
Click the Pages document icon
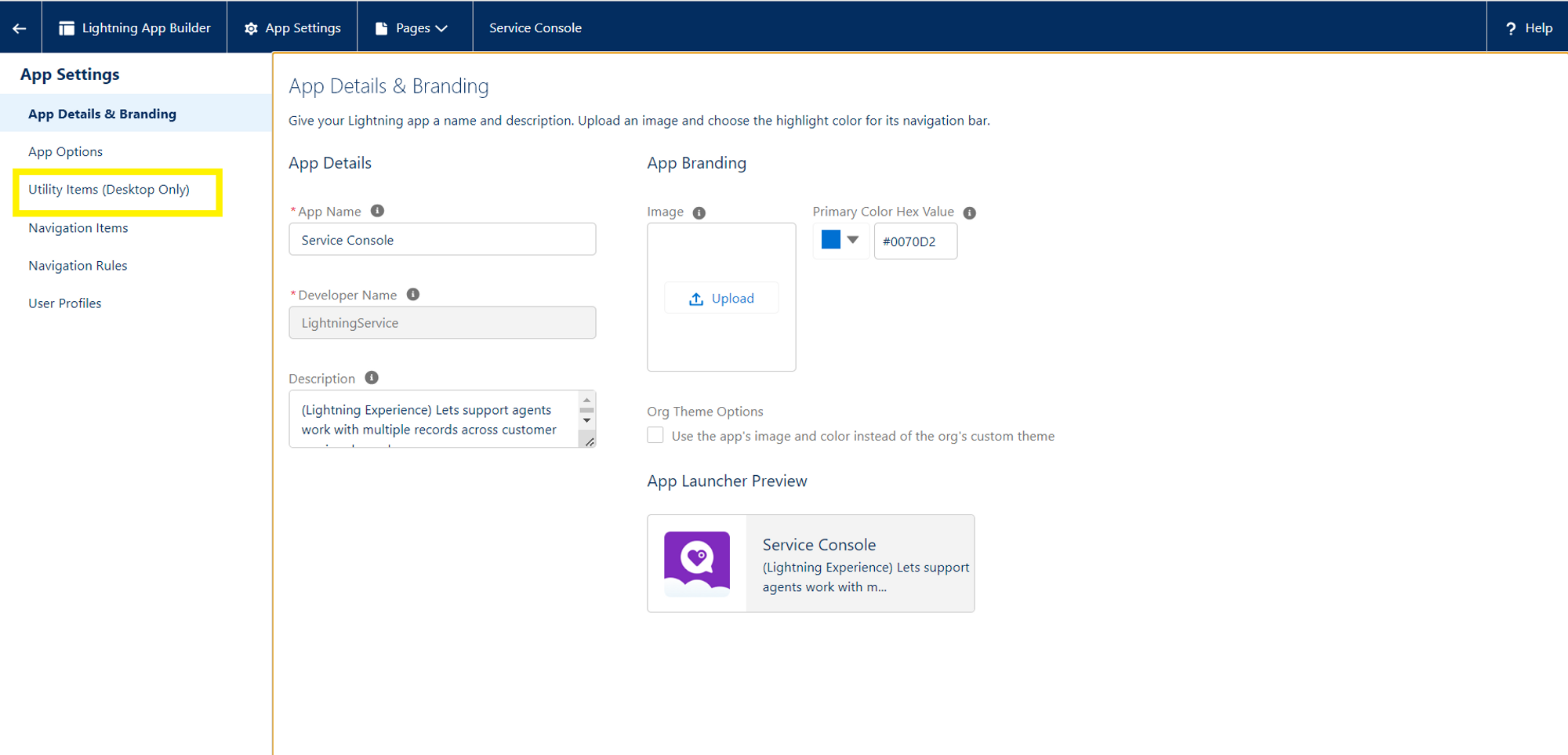click(x=382, y=28)
